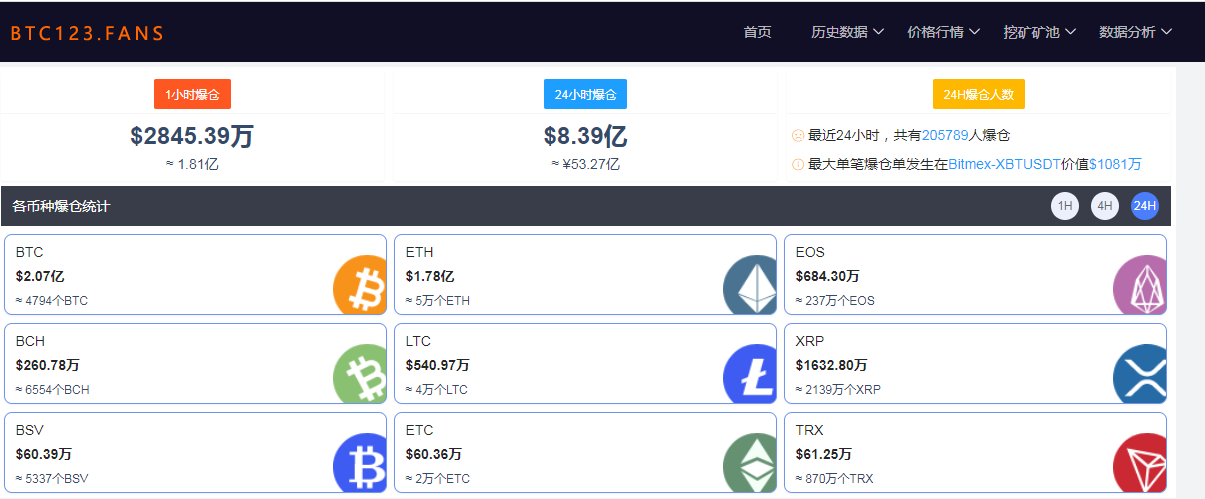Click the Bitcoin Cash BCH icon
This screenshot has width=1205, height=499.
359,373
